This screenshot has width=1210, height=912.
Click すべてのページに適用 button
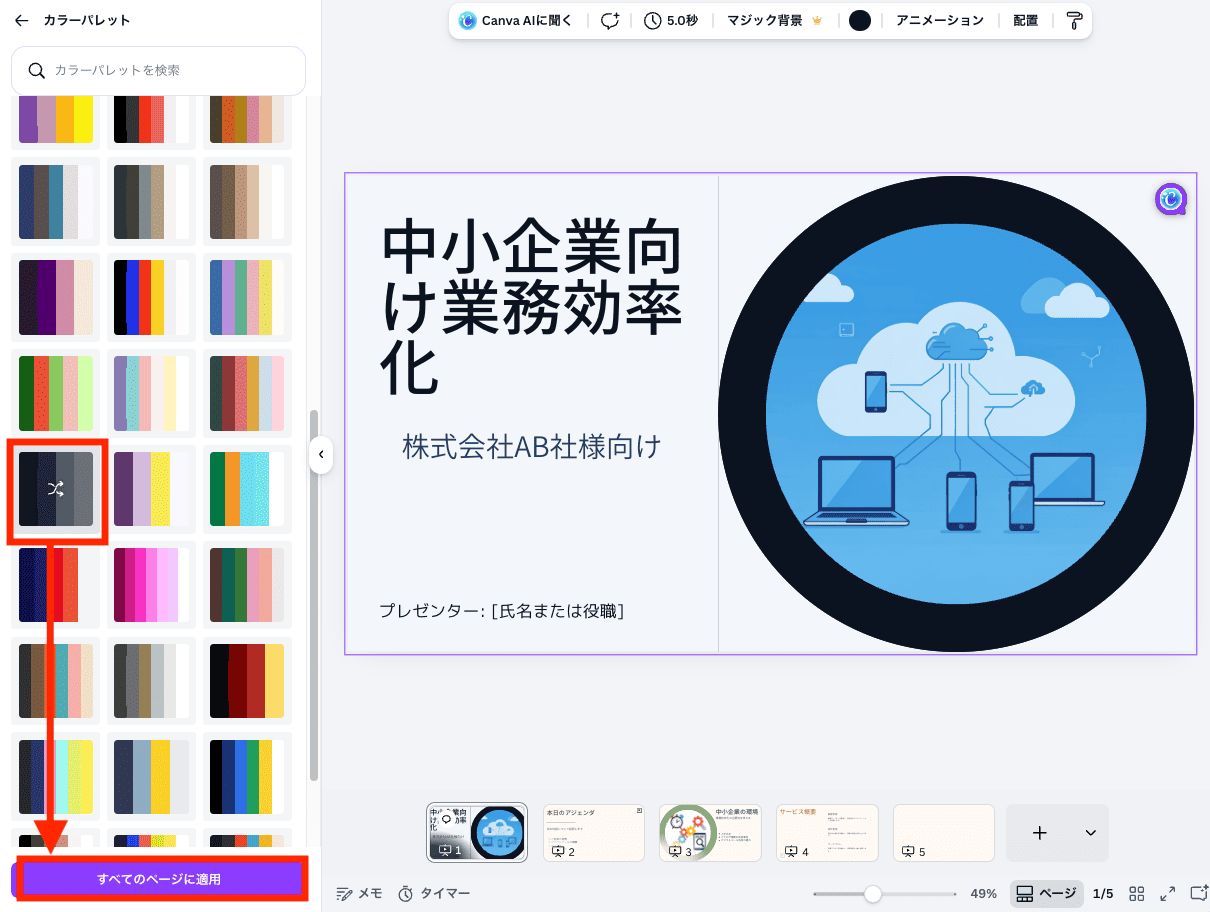pyautogui.click(x=159, y=879)
